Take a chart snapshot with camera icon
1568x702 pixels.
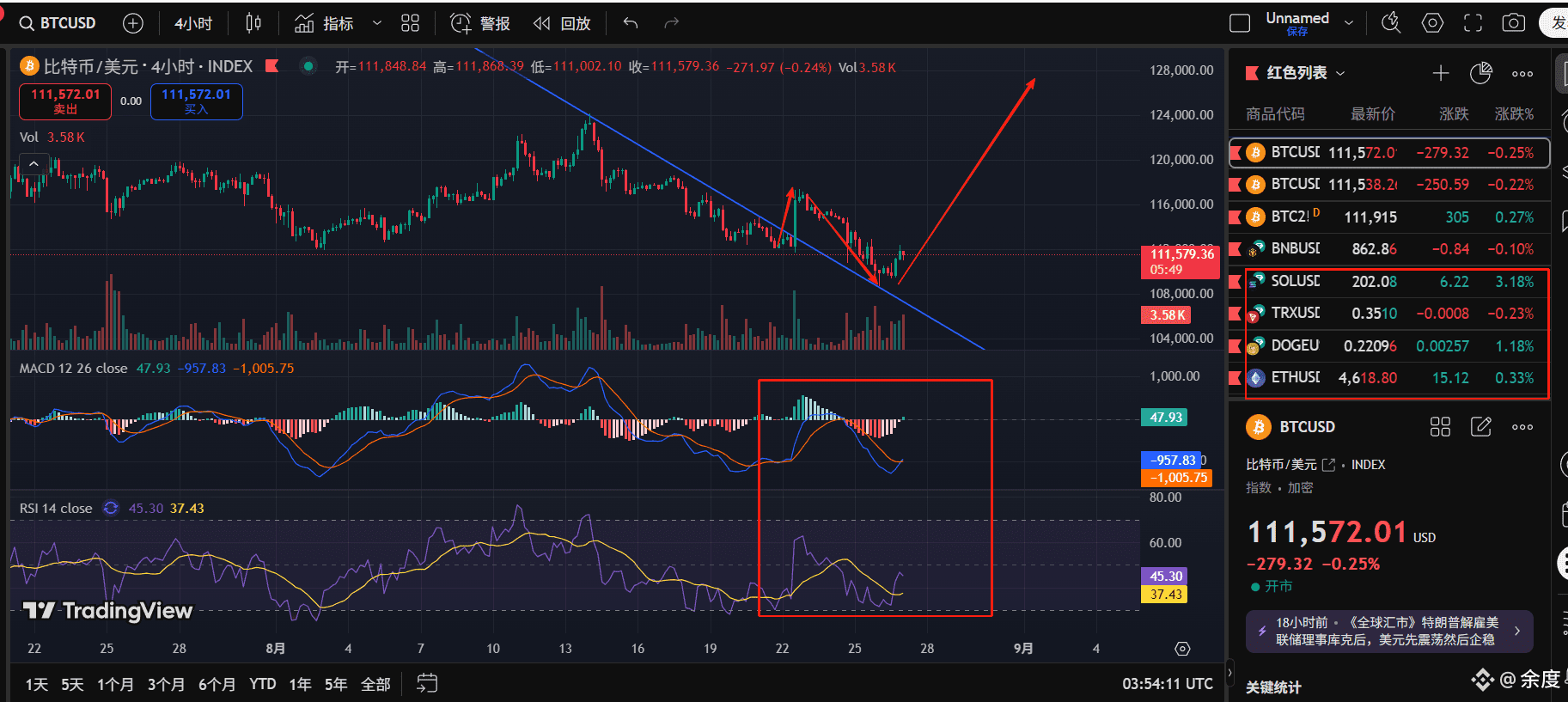click(1514, 23)
